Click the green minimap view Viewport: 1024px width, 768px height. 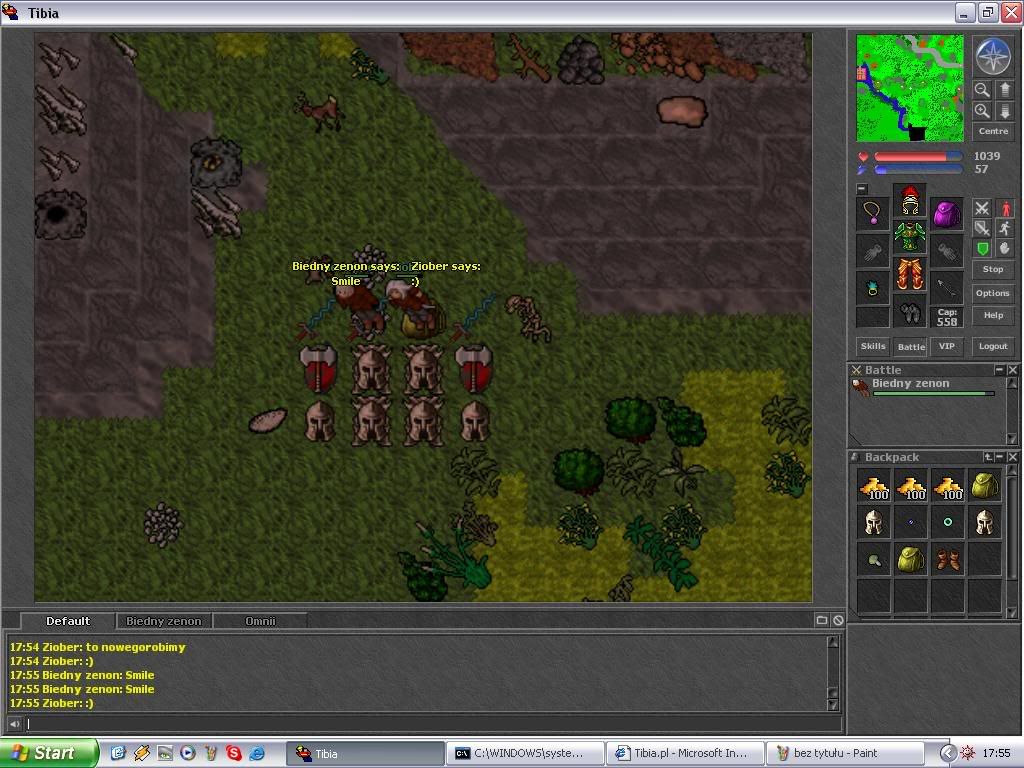pos(910,88)
